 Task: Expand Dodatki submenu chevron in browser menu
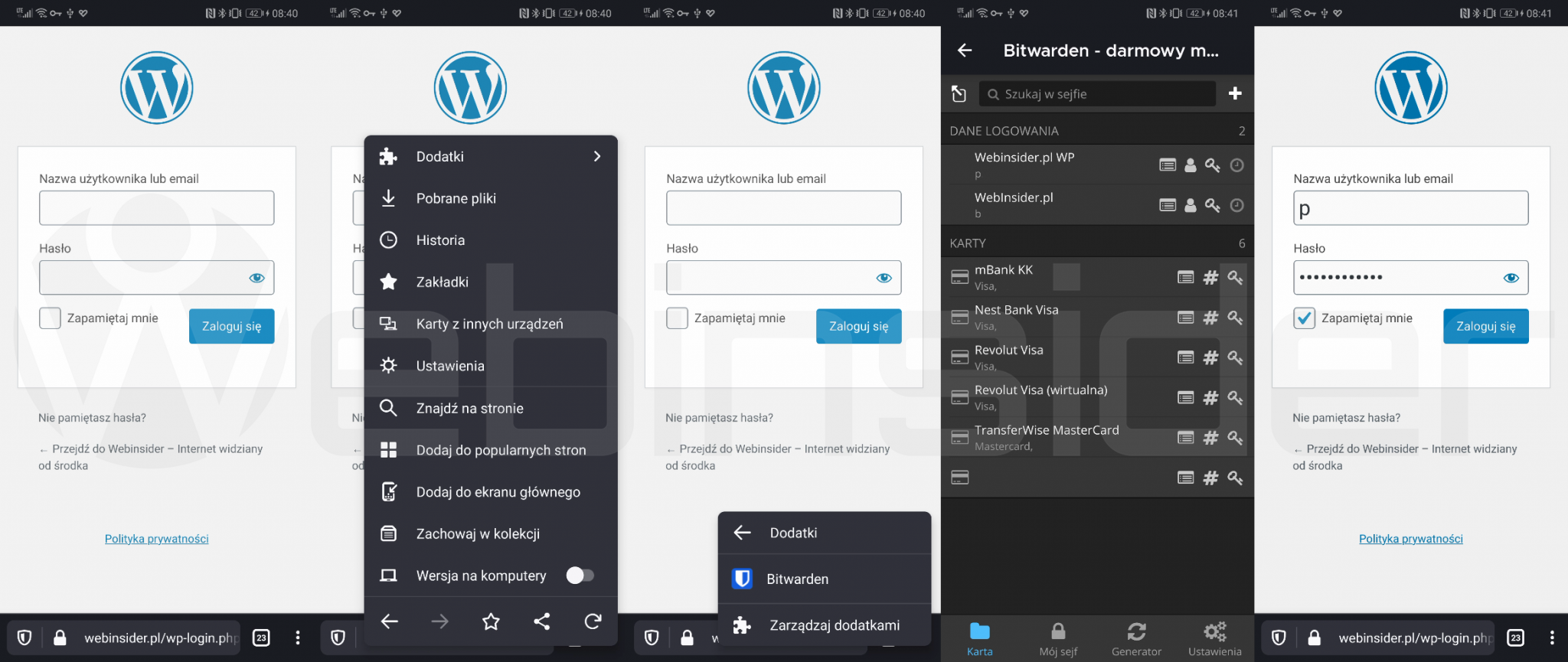click(x=597, y=156)
